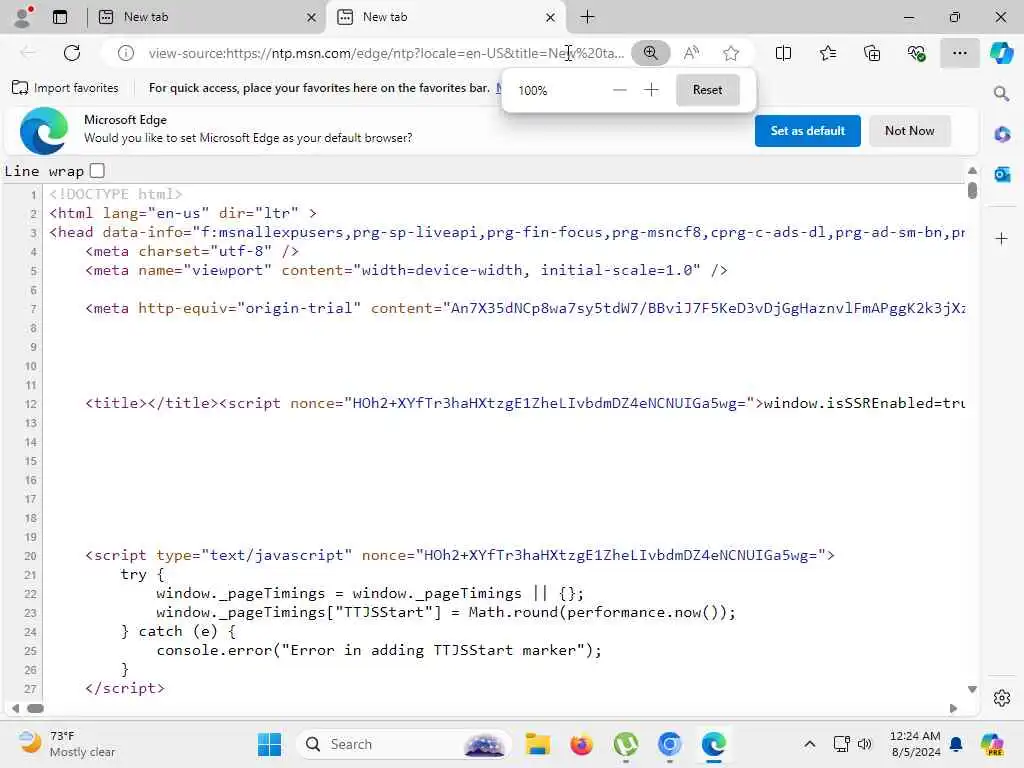The height and width of the screenshot is (768, 1024).
Task: Click the Not Now button
Action: (x=909, y=131)
